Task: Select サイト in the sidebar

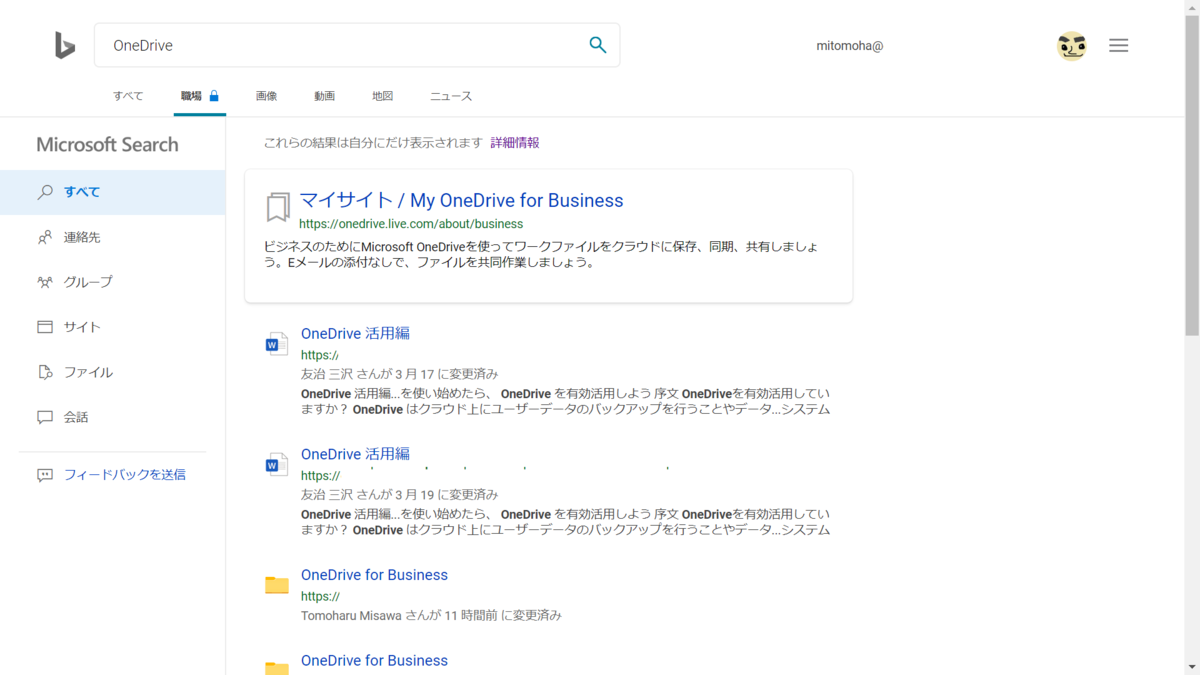Action: pos(112,327)
